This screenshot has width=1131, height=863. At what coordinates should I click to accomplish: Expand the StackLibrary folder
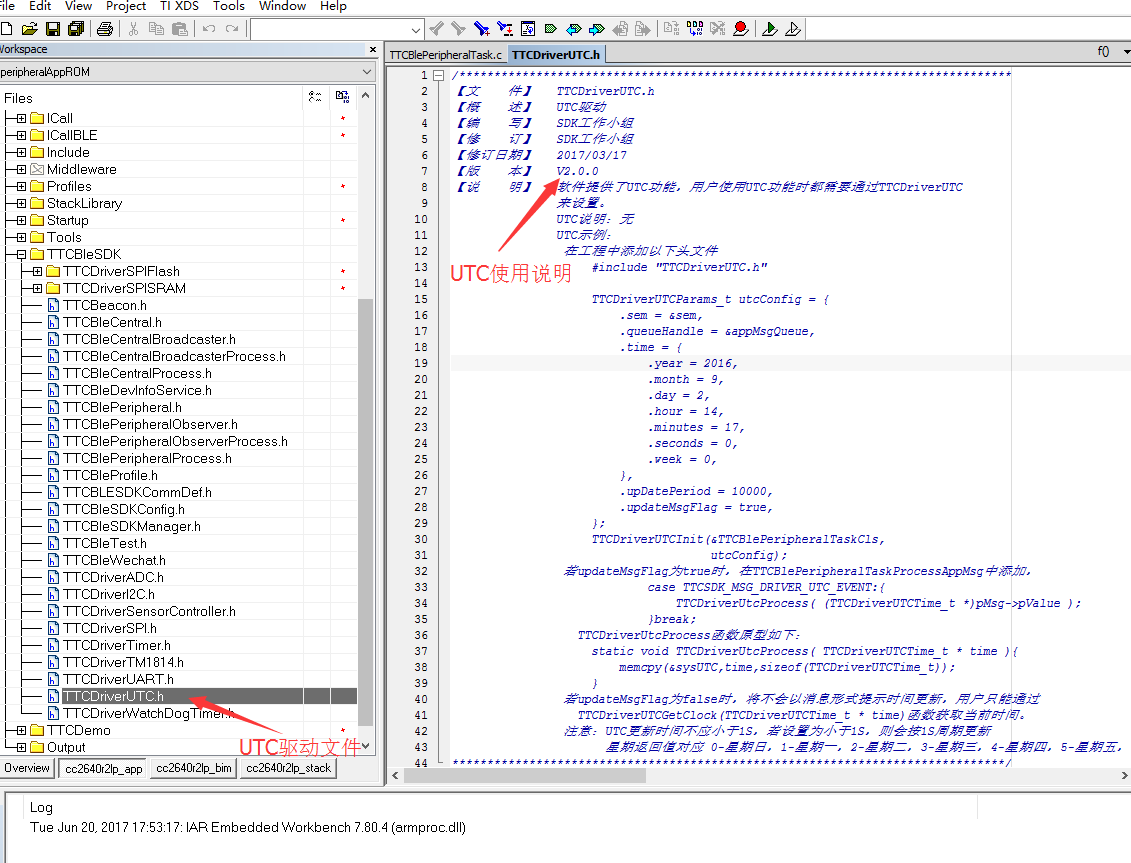(21, 203)
